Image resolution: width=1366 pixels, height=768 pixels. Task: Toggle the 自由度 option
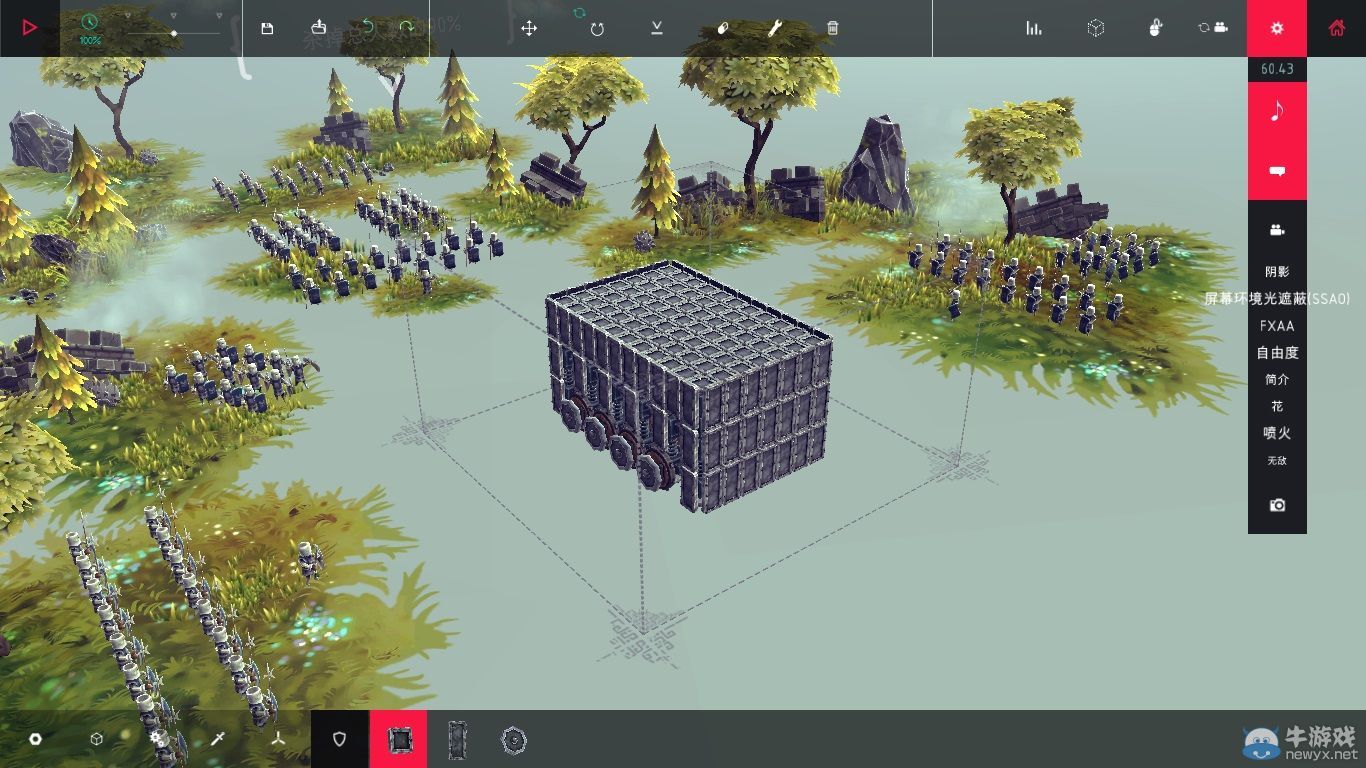click(1277, 353)
